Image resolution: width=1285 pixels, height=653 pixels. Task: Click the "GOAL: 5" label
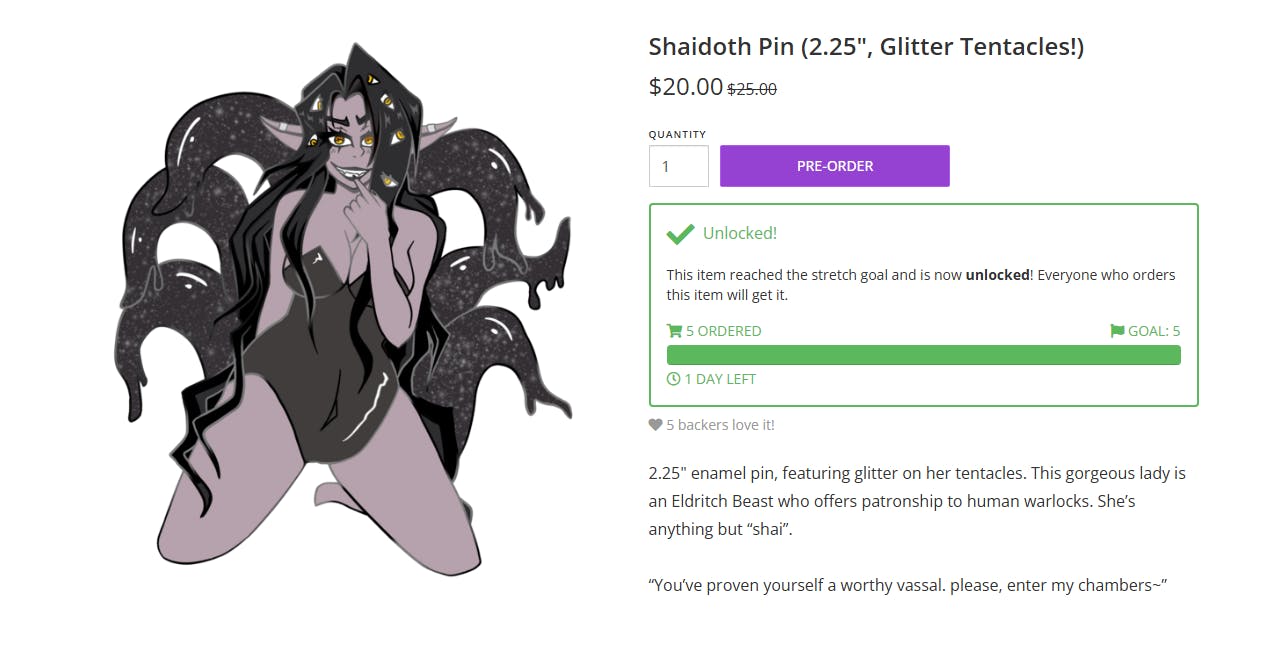click(x=1154, y=331)
